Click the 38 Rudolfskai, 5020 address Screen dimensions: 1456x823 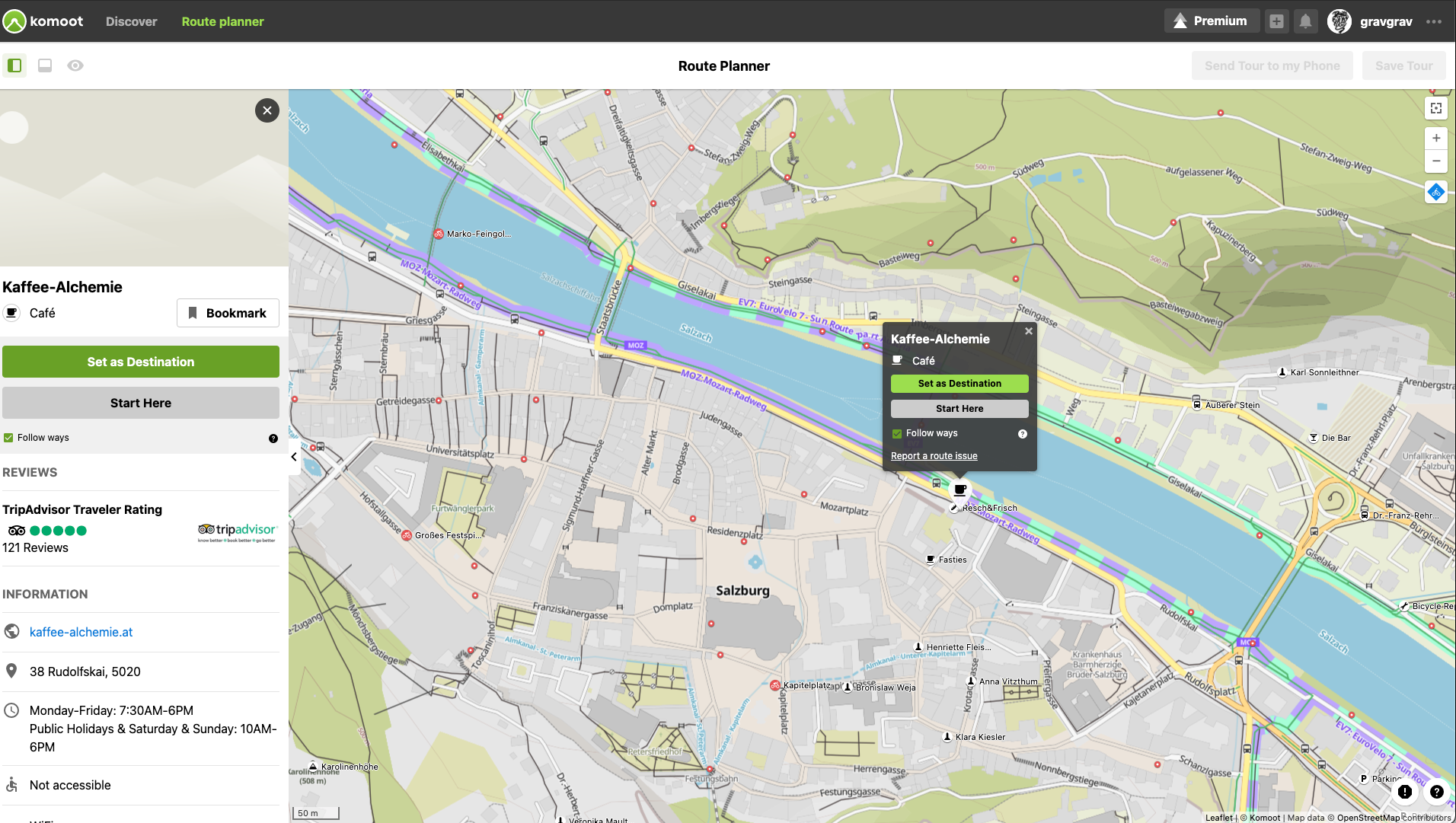coord(85,671)
